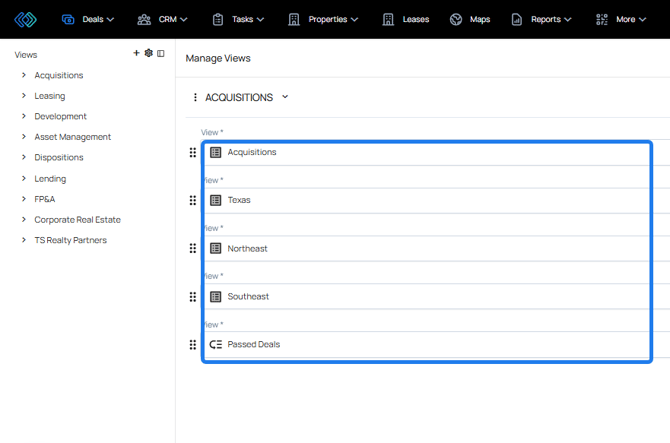Click the More grid icon

click(602, 19)
